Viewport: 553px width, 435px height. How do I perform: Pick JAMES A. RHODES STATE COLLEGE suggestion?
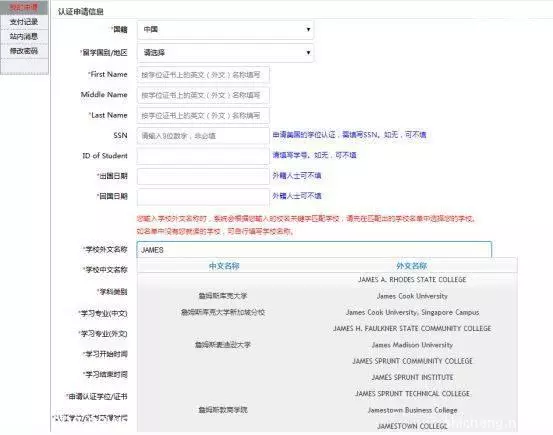point(412,280)
